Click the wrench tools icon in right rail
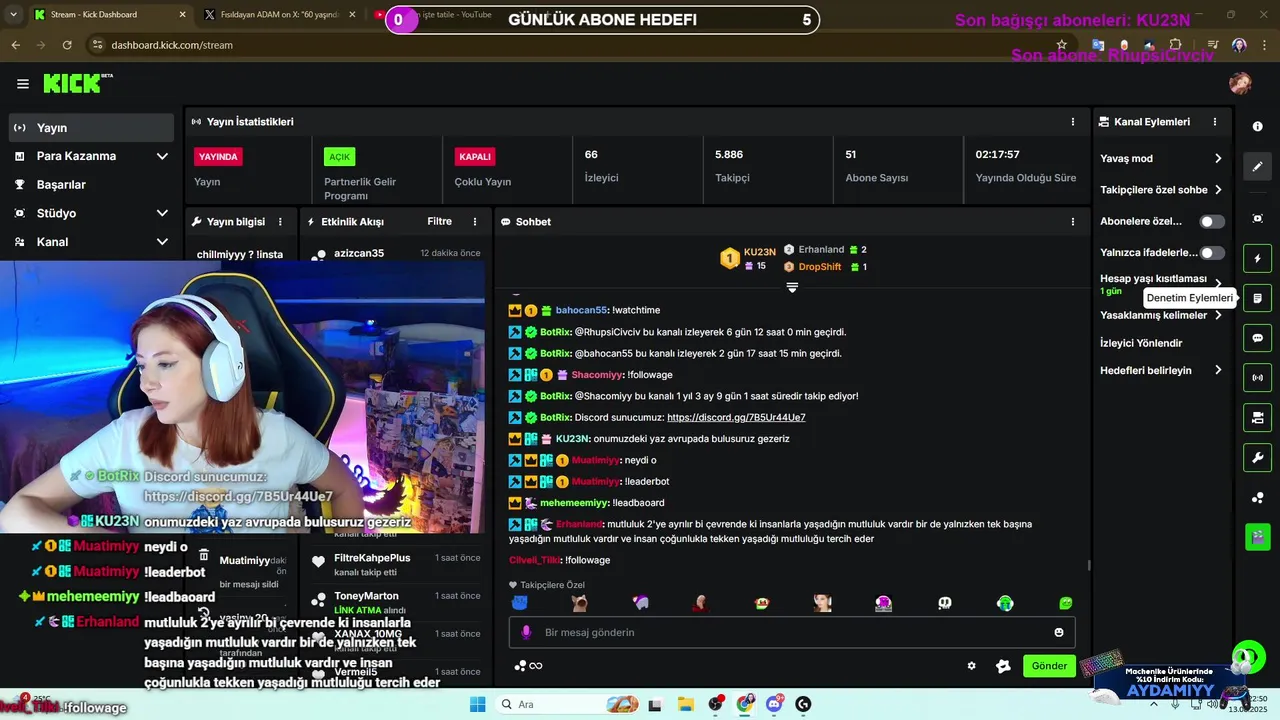This screenshot has height=720, width=1280. click(x=1257, y=458)
